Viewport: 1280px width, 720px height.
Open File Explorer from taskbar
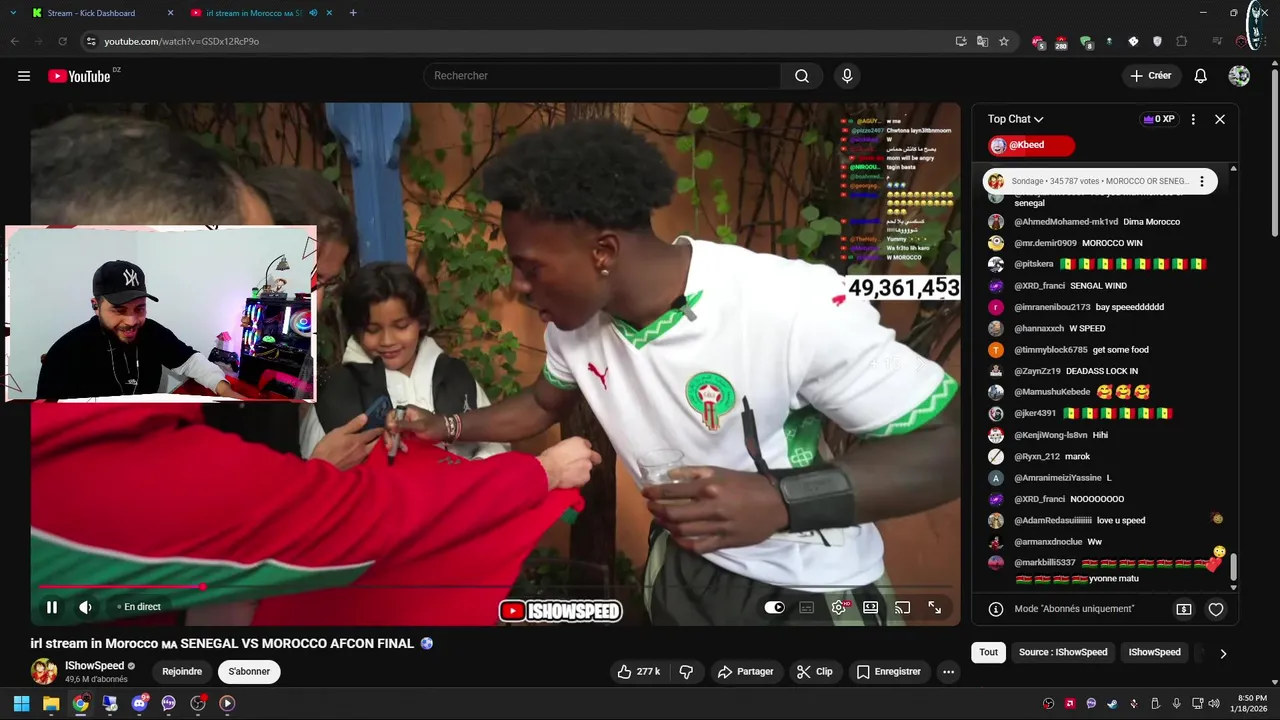point(51,703)
